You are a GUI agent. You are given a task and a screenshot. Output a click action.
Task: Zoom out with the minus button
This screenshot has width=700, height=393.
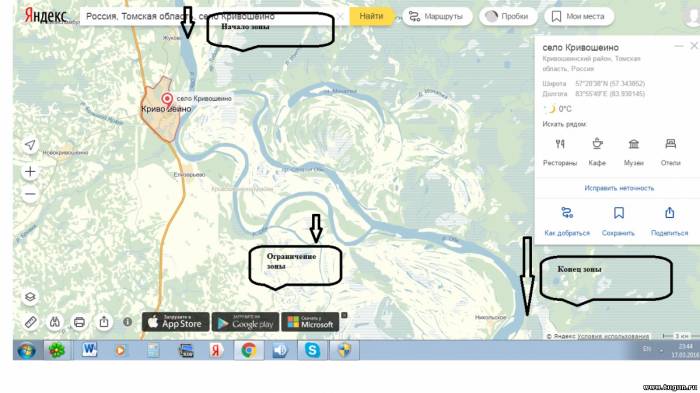(x=30, y=194)
